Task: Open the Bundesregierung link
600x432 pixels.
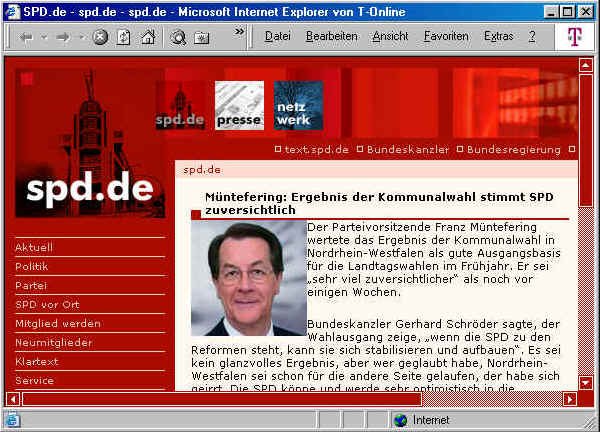Action: 514,150
